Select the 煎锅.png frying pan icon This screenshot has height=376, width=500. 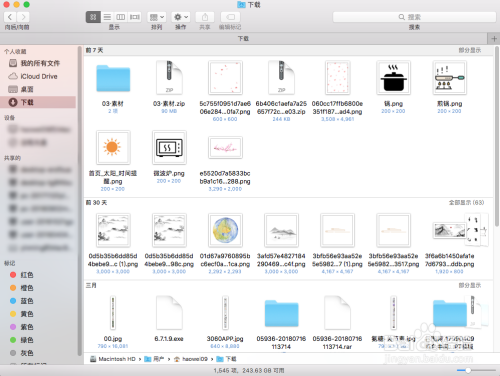(x=449, y=78)
